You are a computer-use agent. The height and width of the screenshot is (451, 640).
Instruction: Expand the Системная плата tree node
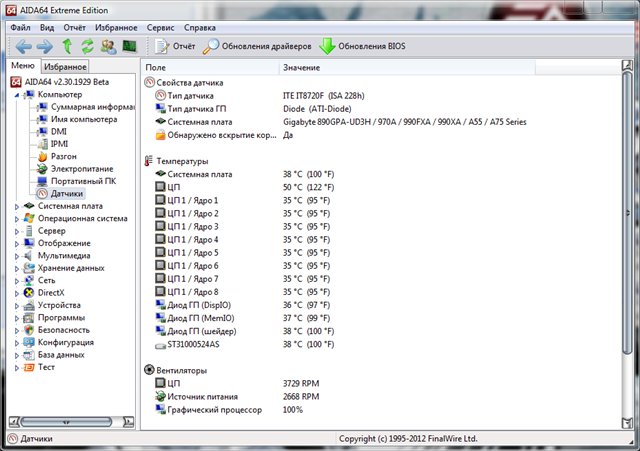[16, 206]
